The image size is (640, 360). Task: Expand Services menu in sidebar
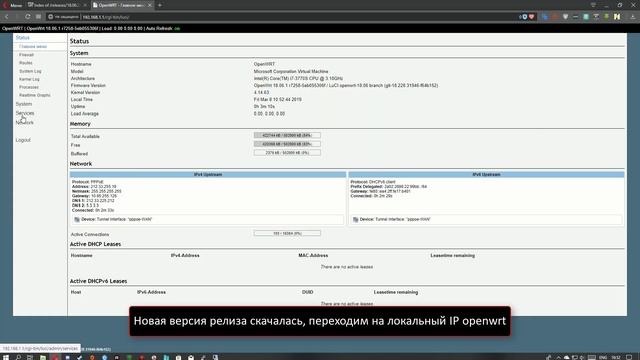(x=25, y=113)
